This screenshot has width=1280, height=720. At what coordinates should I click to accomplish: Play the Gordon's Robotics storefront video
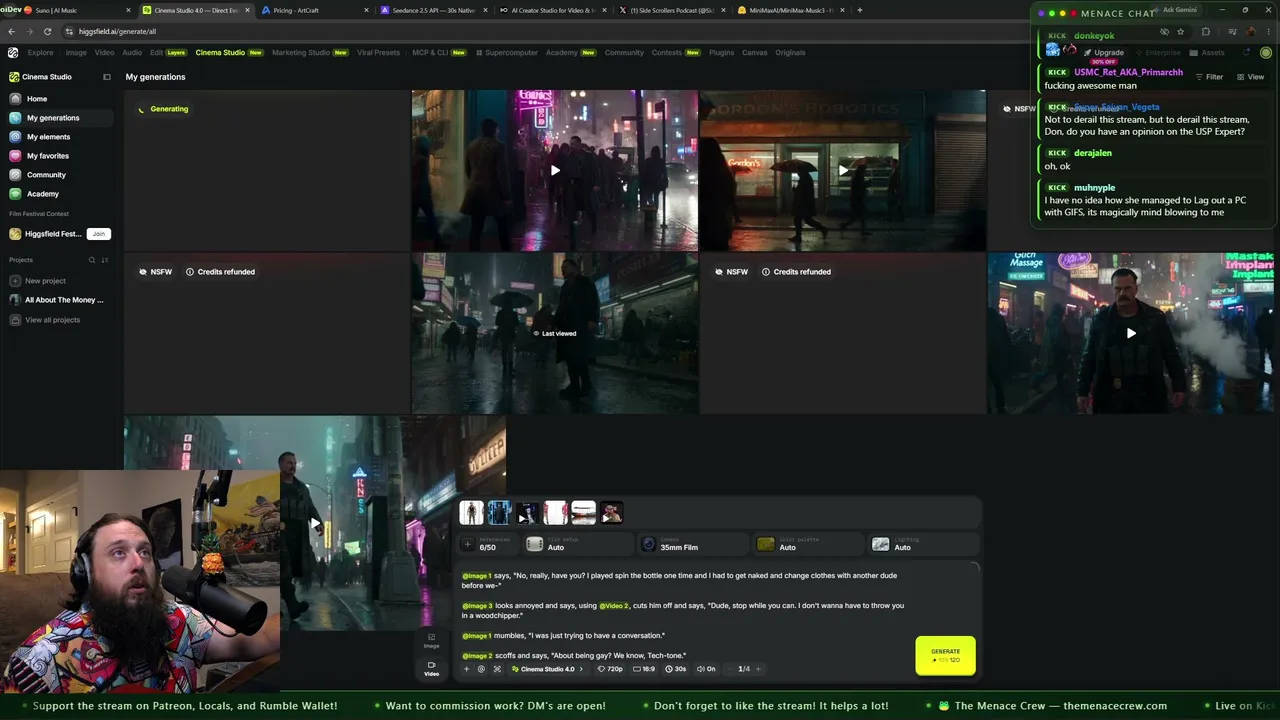point(843,170)
